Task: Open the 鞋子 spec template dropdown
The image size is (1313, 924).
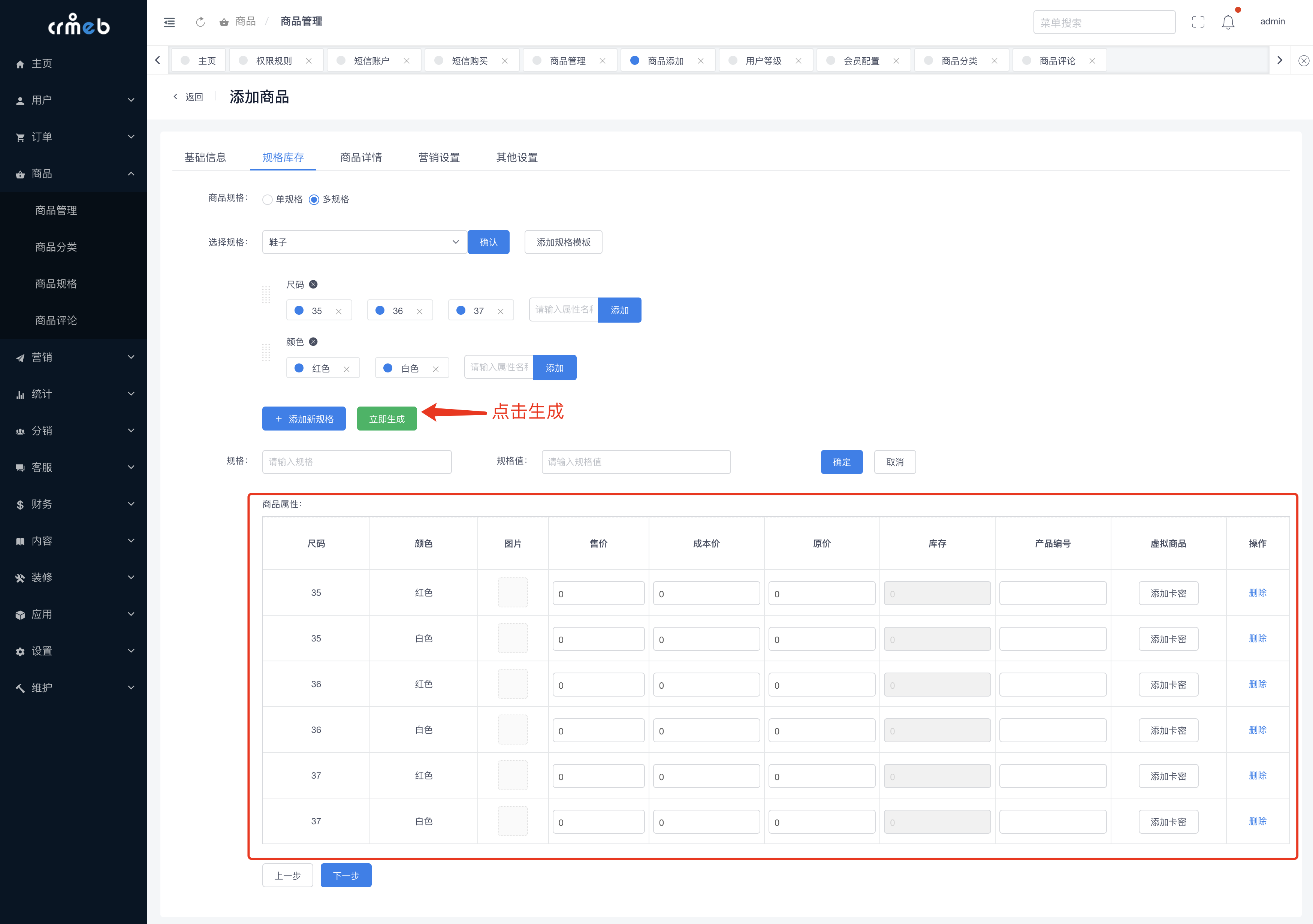Action: tap(364, 242)
